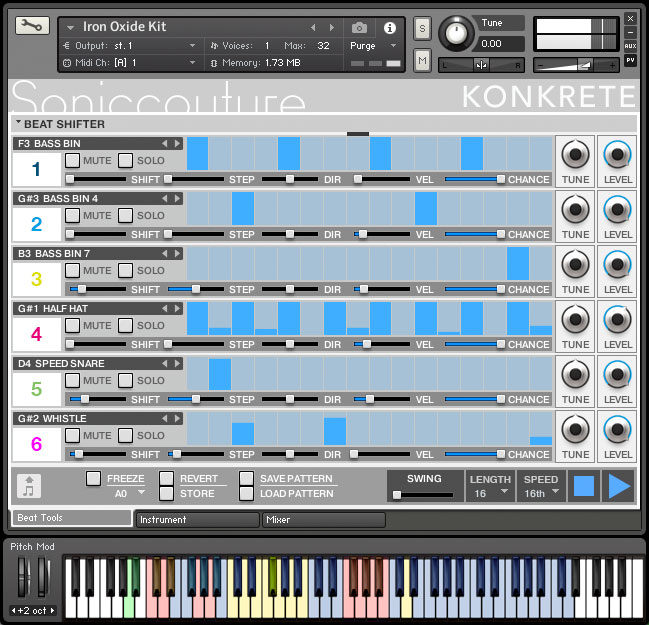Click the Pitch wheel
The height and width of the screenshot is (625, 649).
[x=24, y=578]
